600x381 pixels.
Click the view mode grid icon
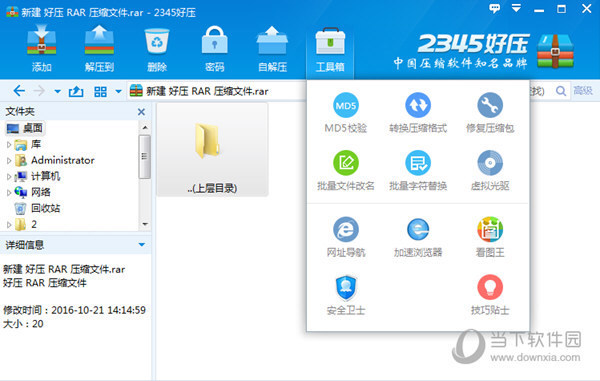100,91
